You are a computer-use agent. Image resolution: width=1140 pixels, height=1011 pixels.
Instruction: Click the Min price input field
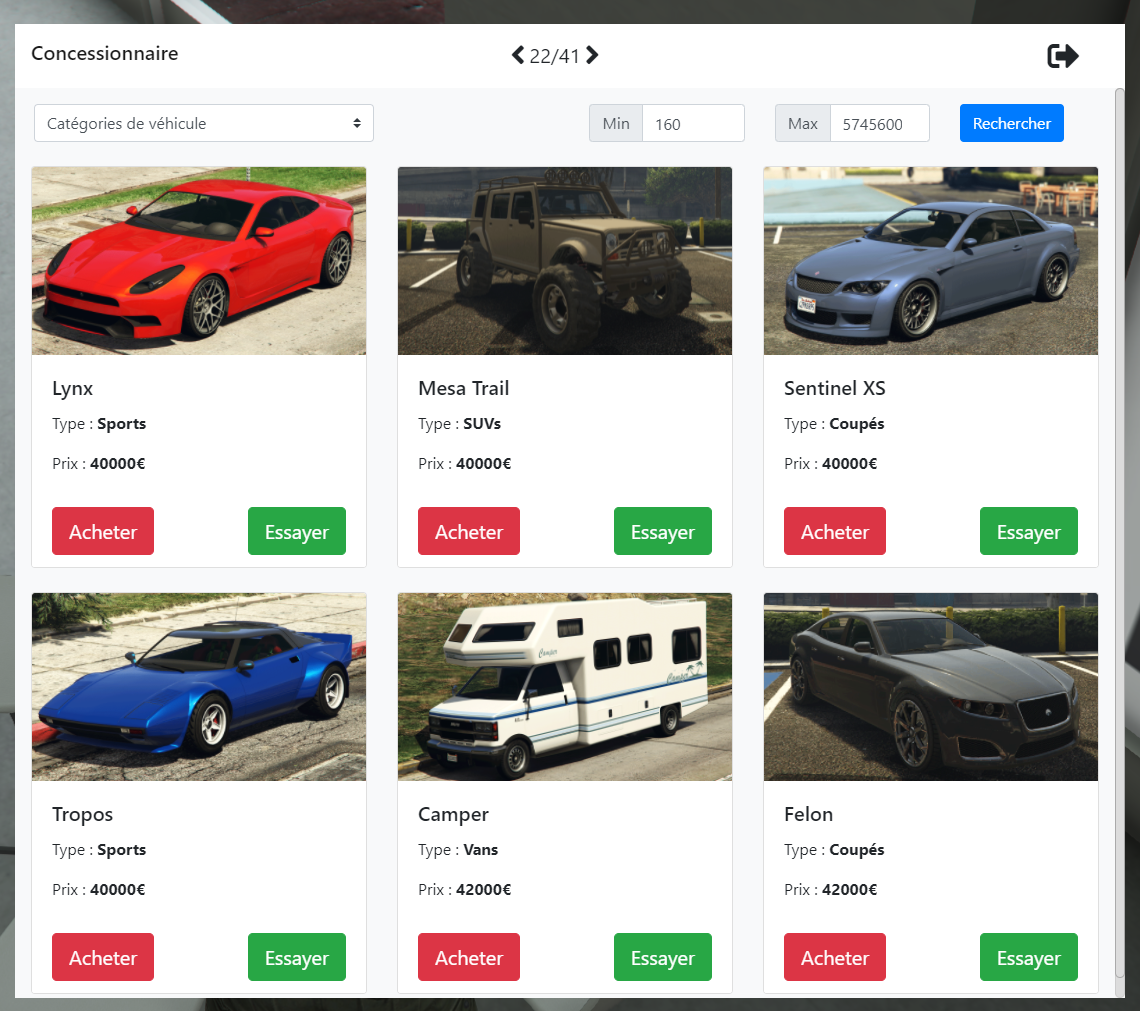tap(693, 123)
